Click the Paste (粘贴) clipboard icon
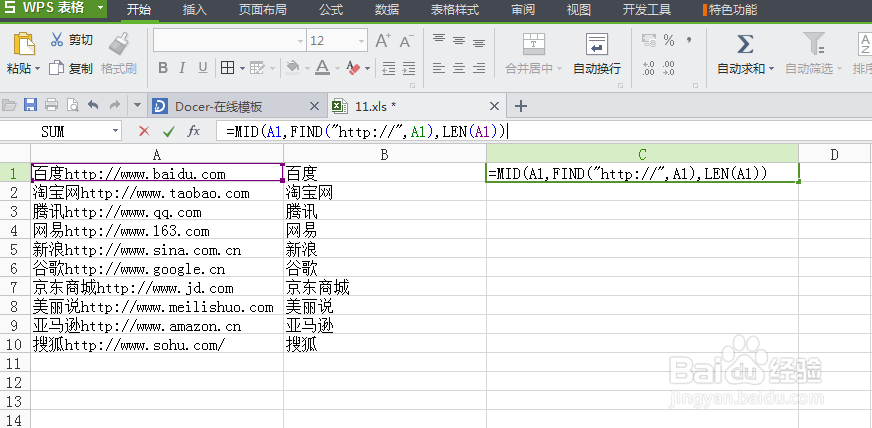This screenshot has width=872, height=428. (x=23, y=44)
